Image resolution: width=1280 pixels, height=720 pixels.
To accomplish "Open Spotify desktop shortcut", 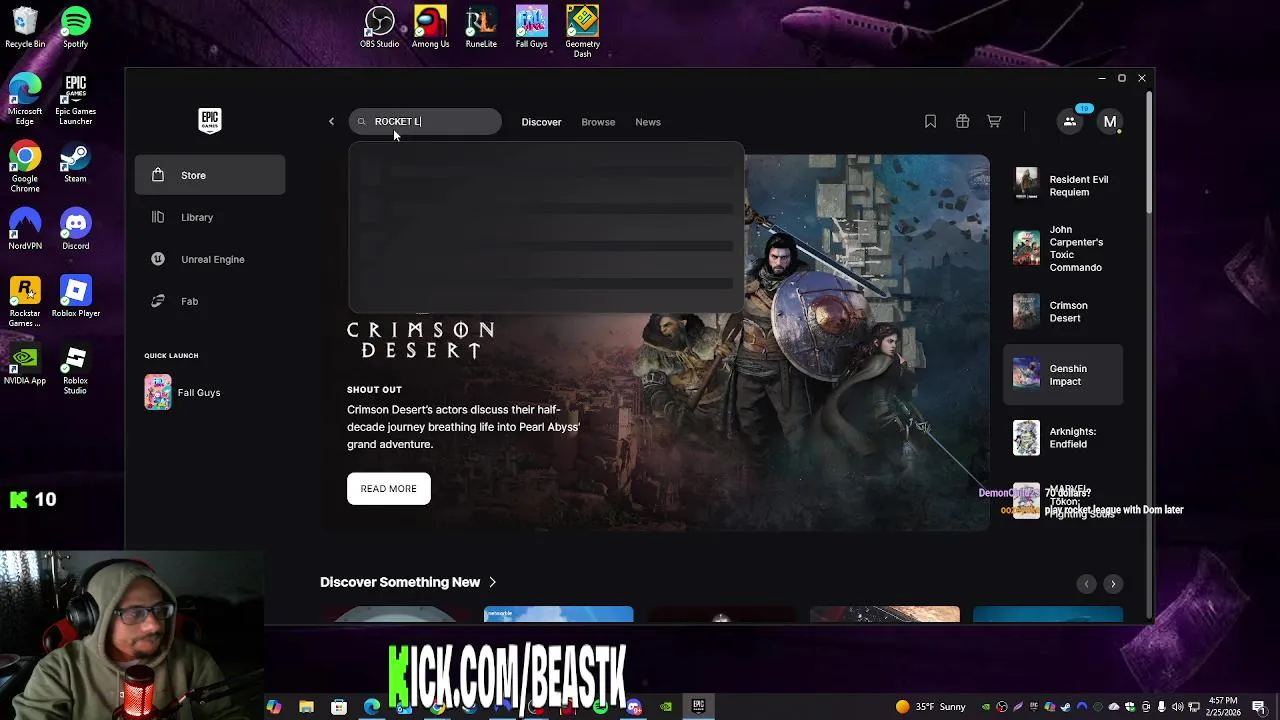I will click(75, 28).
